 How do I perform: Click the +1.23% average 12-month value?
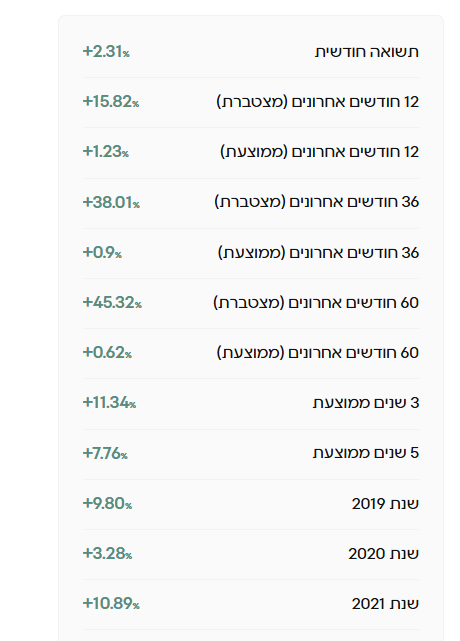(x=105, y=152)
